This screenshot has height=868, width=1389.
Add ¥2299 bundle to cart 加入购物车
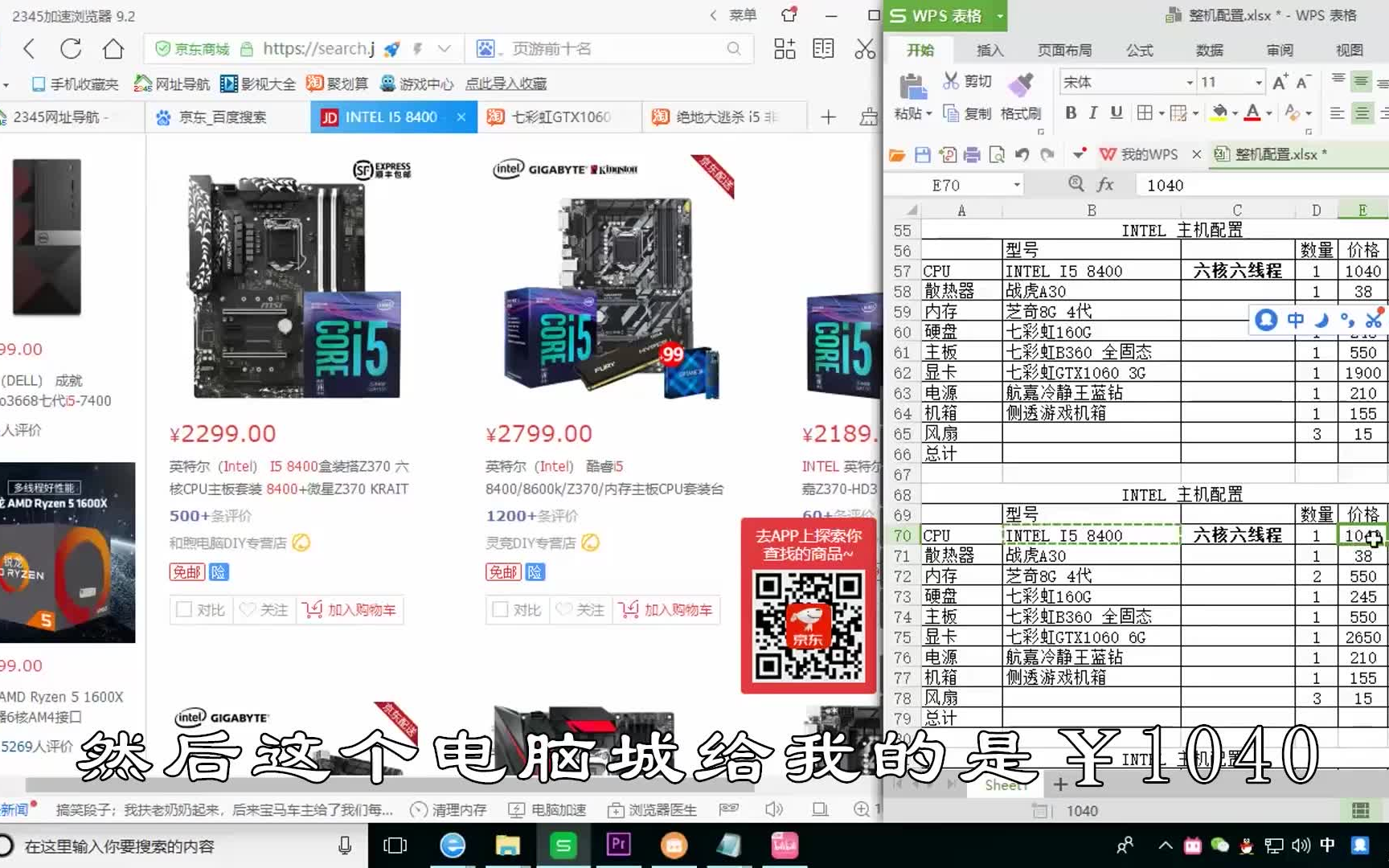(350, 610)
